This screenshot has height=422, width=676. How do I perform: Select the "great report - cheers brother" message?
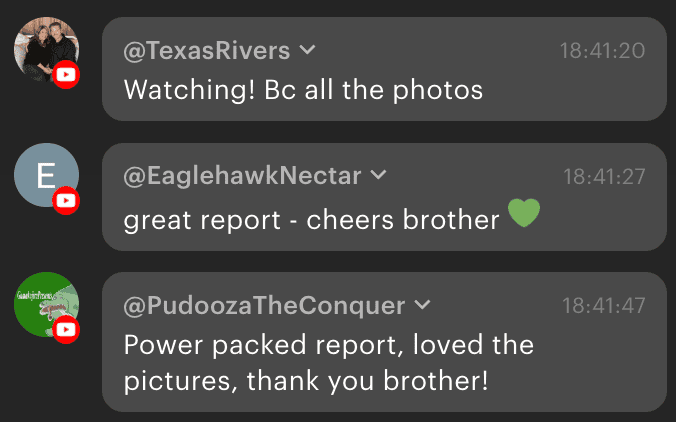point(311,219)
